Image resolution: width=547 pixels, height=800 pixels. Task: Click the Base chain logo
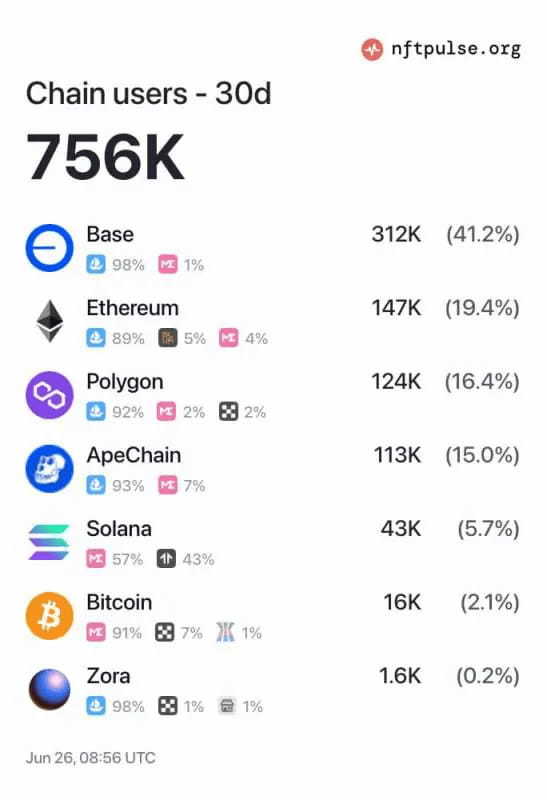[x=49, y=248]
